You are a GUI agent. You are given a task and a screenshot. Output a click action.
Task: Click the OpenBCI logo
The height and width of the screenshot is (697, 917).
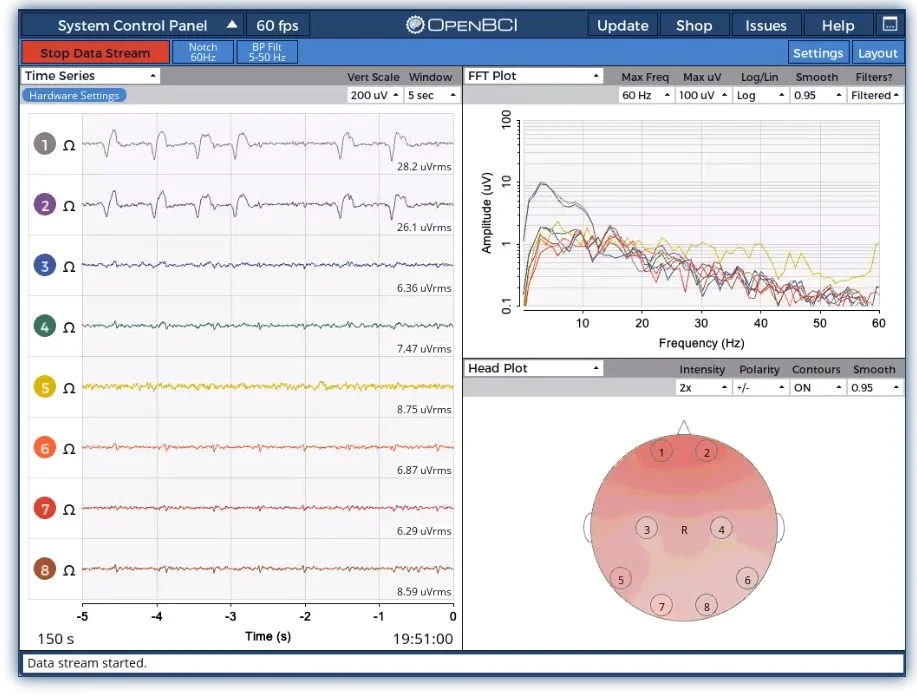pyautogui.click(x=462, y=25)
